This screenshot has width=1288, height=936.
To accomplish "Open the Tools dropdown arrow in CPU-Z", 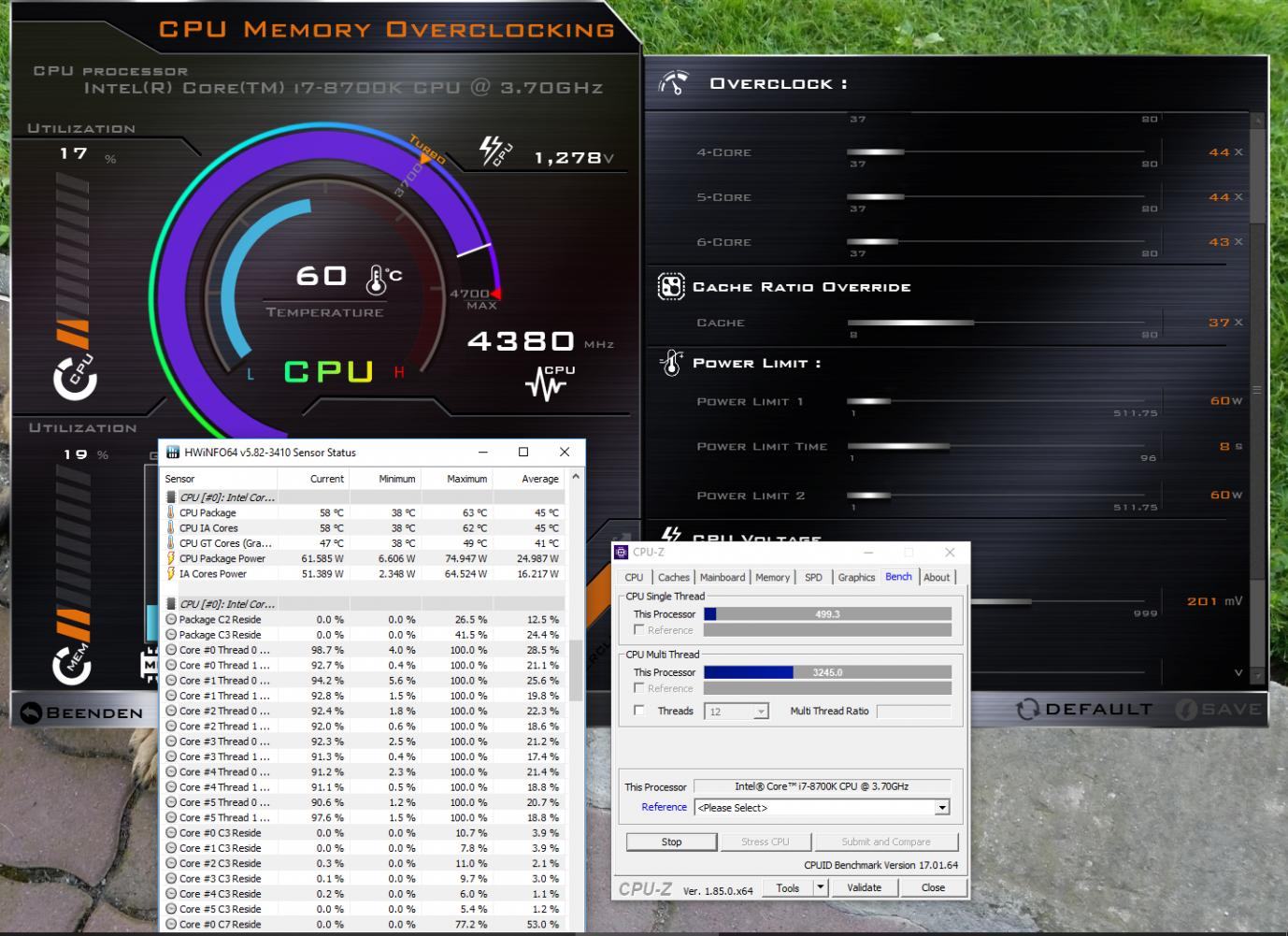I will click(x=821, y=887).
